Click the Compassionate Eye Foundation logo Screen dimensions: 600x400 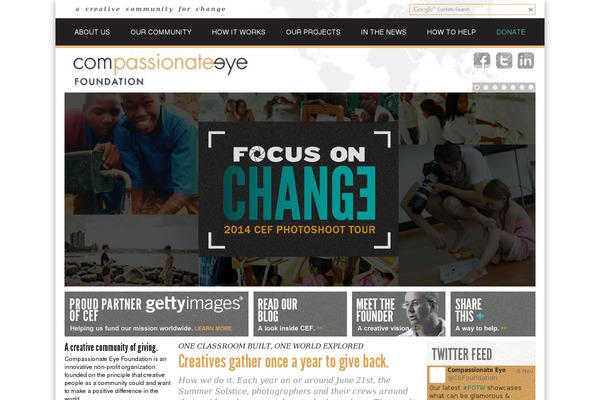(160, 70)
